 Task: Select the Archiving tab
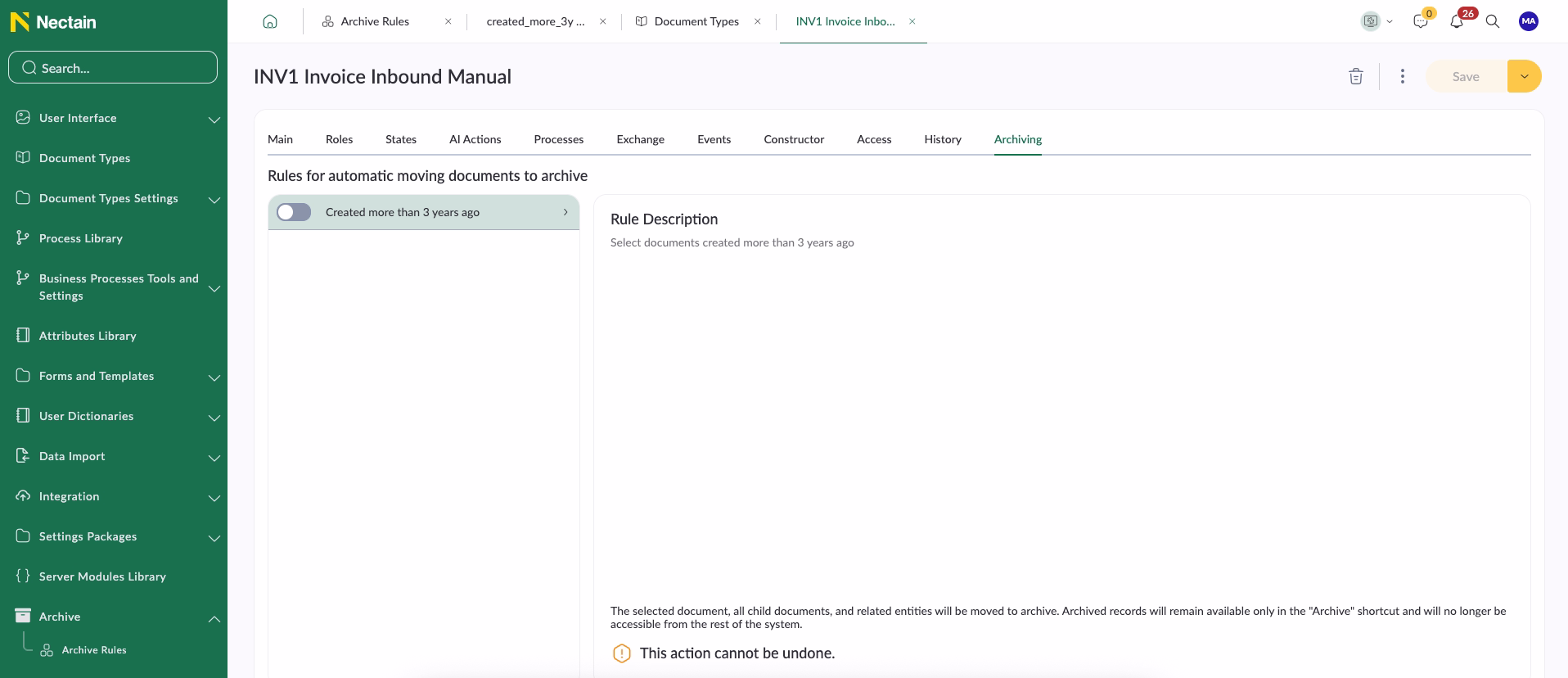[x=1018, y=139]
